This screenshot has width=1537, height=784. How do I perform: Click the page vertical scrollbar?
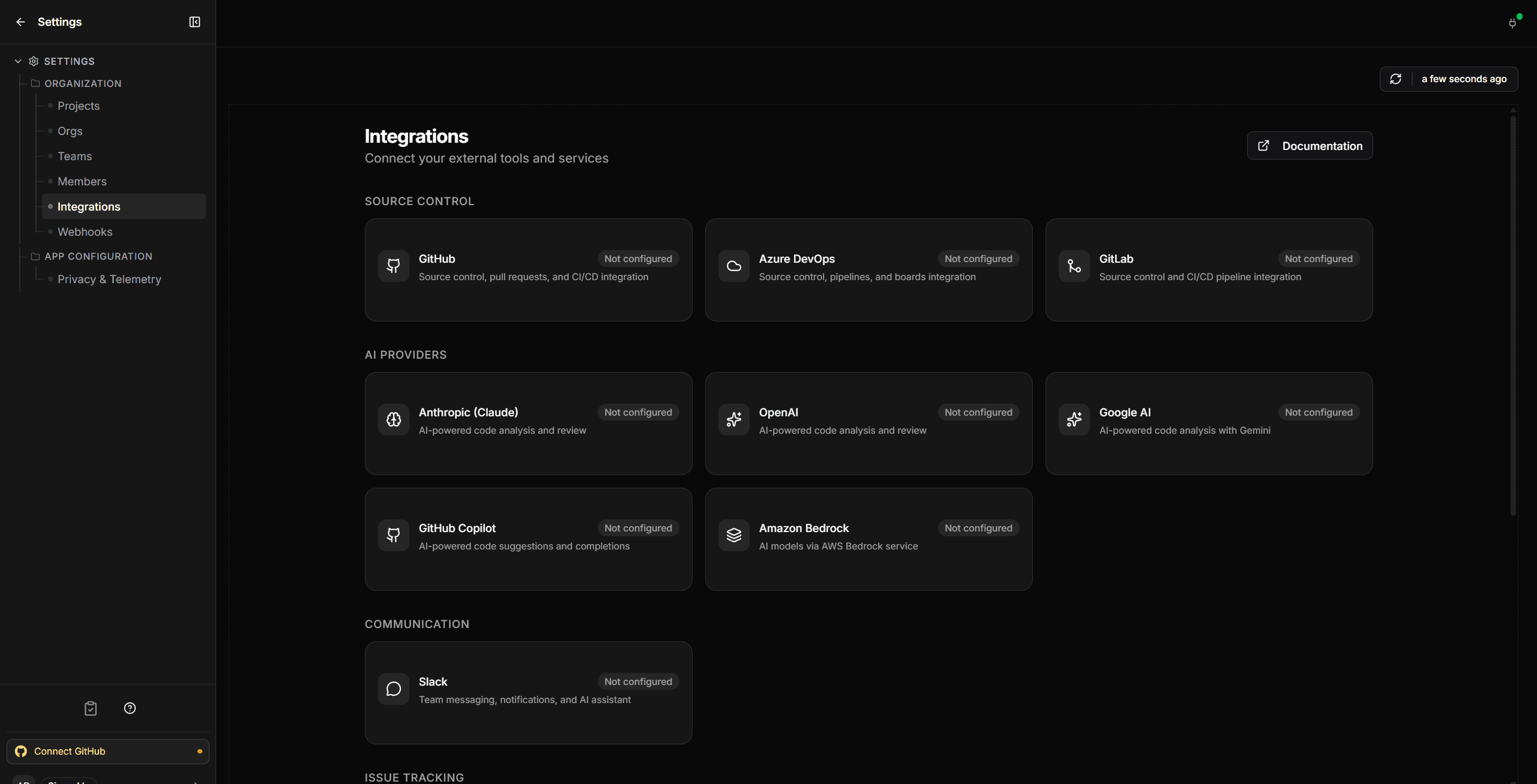pyautogui.click(x=1513, y=315)
